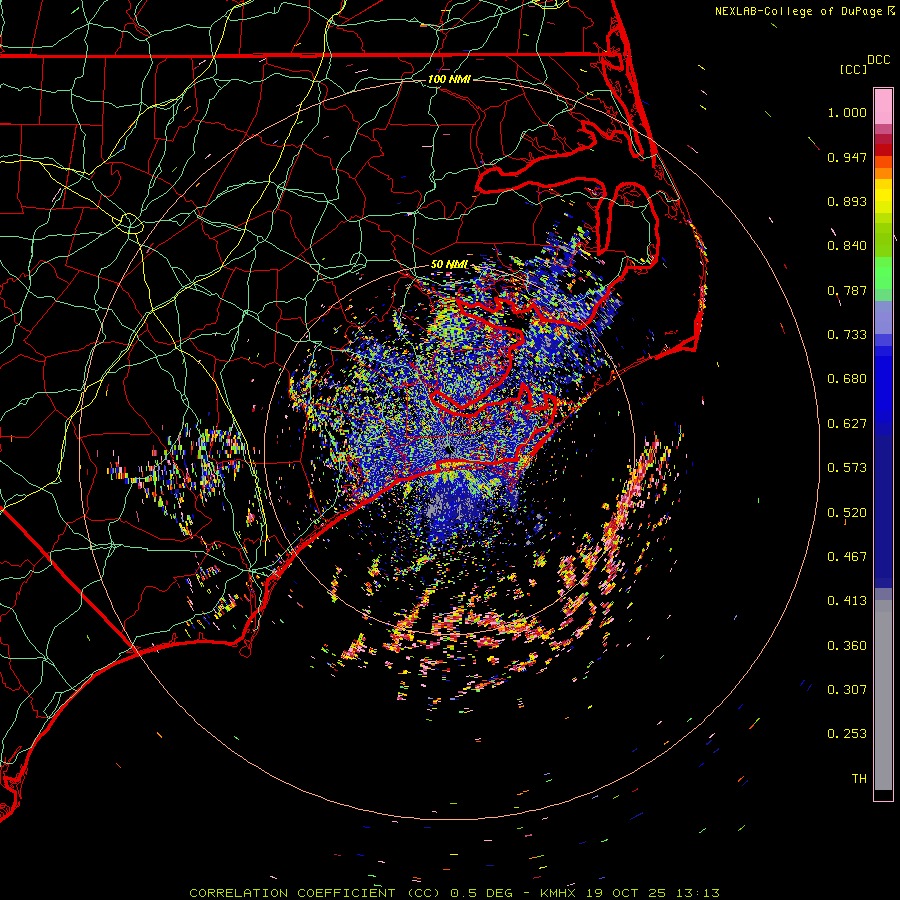Click the 0.5 DEG elevation text
This screenshot has width=900, height=900.
coord(482,893)
